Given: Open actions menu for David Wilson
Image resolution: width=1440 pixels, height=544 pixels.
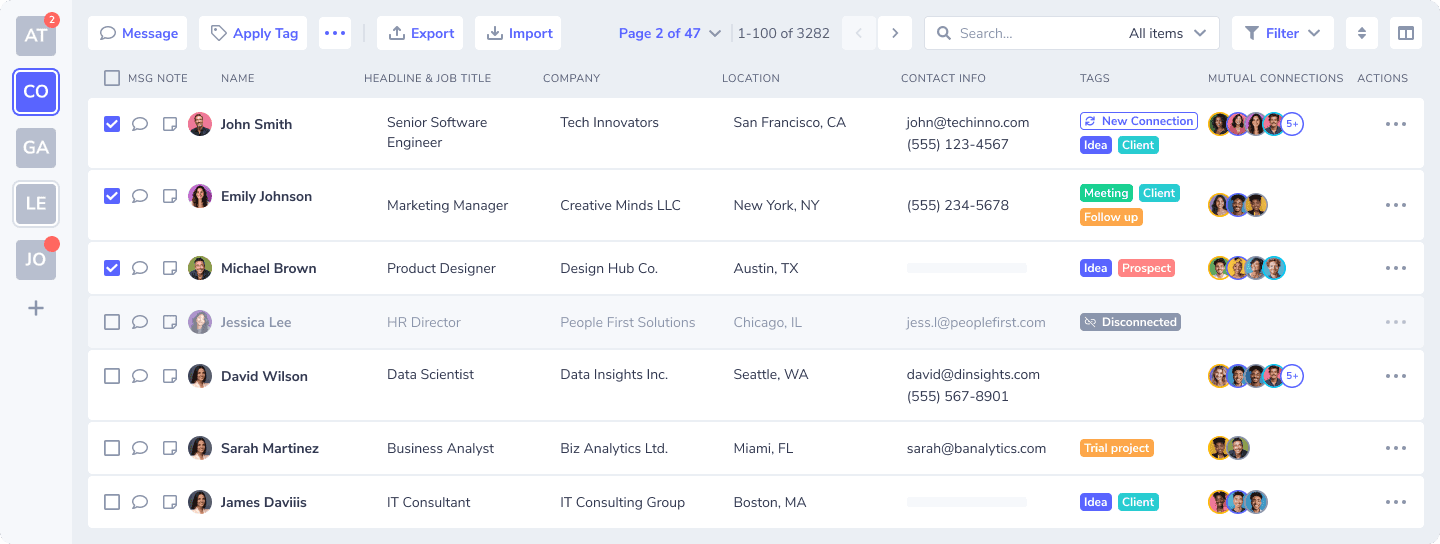Looking at the screenshot, I should click(1396, 376).
